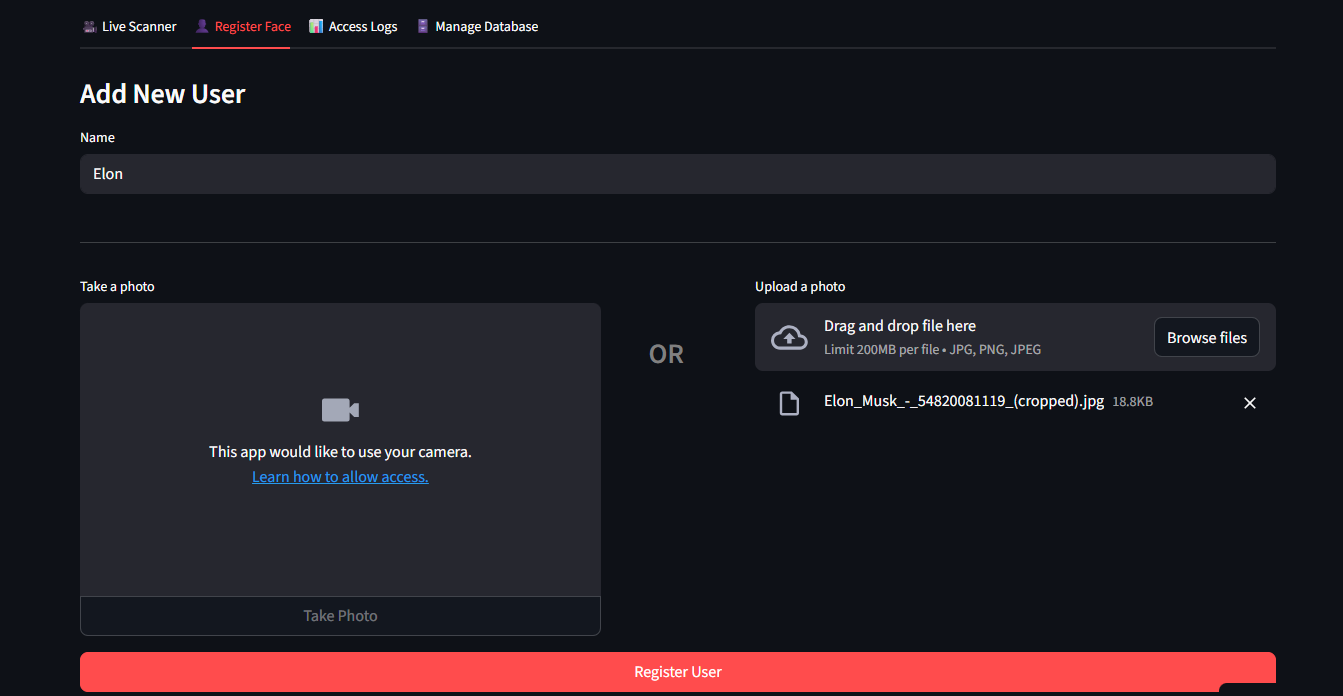Click the Browse files button

pos(1207,338)
